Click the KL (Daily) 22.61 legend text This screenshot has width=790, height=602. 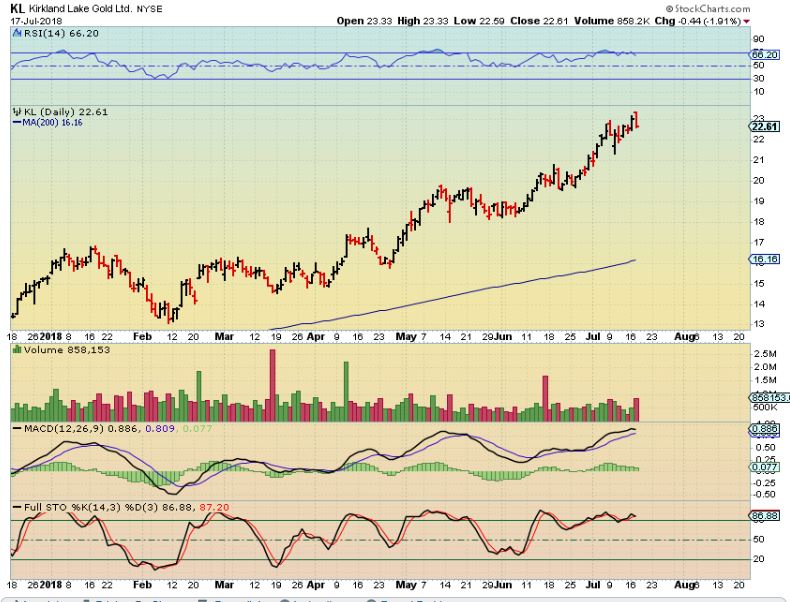(65, 112)
